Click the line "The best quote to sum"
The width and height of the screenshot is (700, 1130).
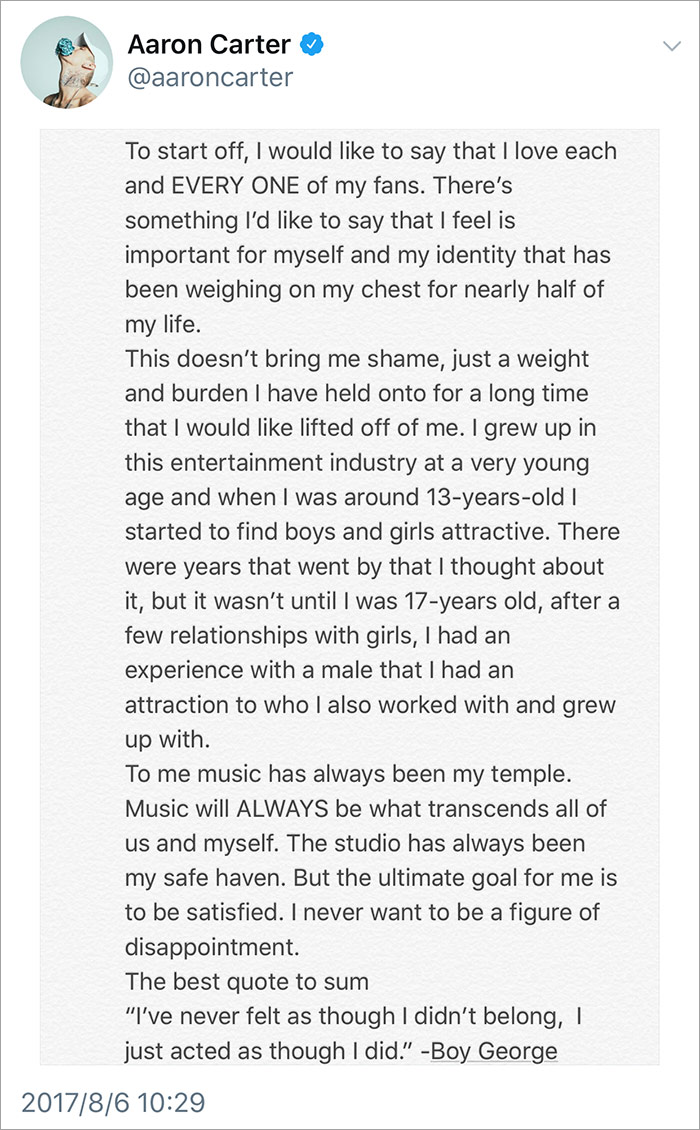[x=247, y=982]
